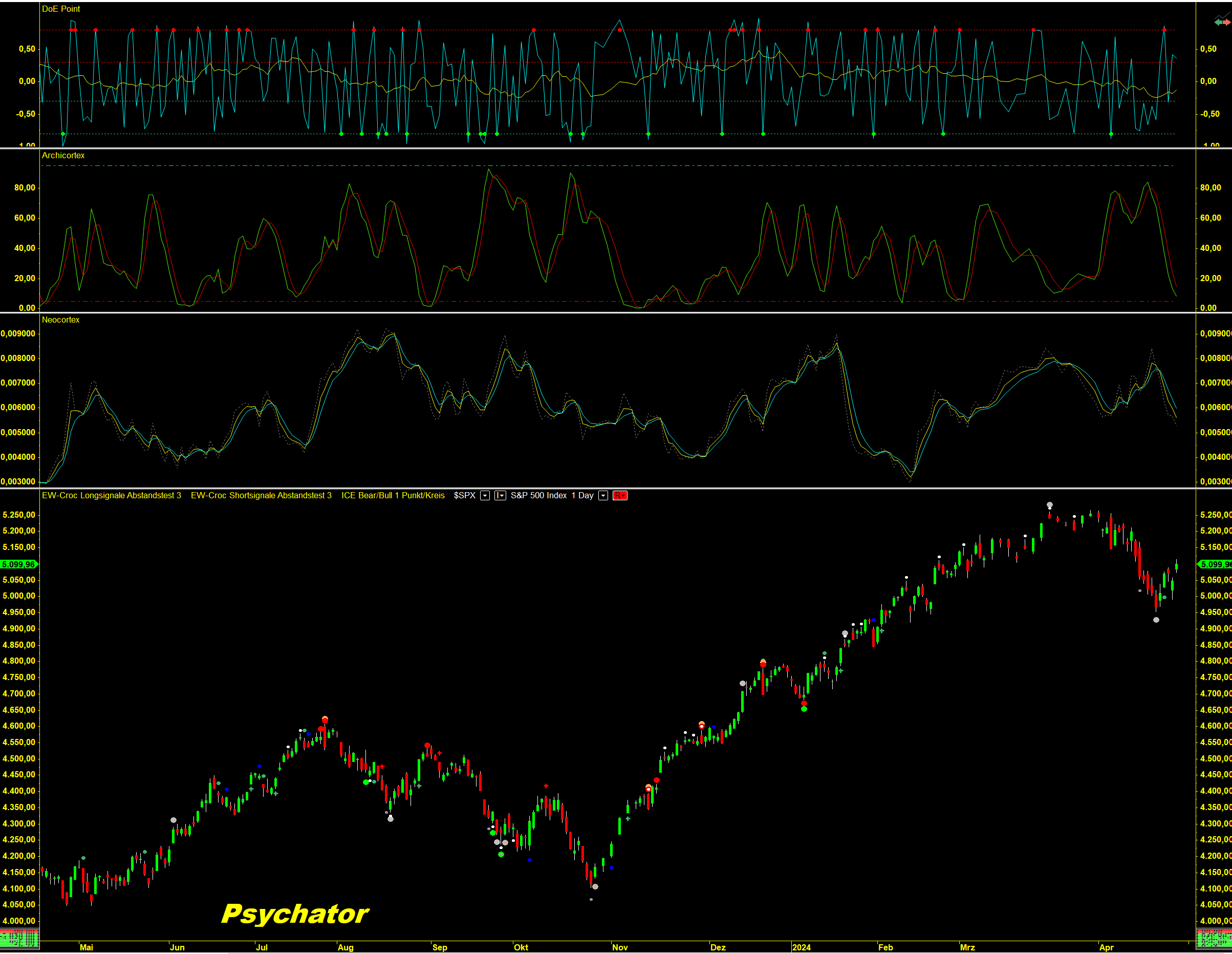Viewport: 1232px width, 954px height.
Task: Click the red R dropdown button
Action: coord(619,496)
